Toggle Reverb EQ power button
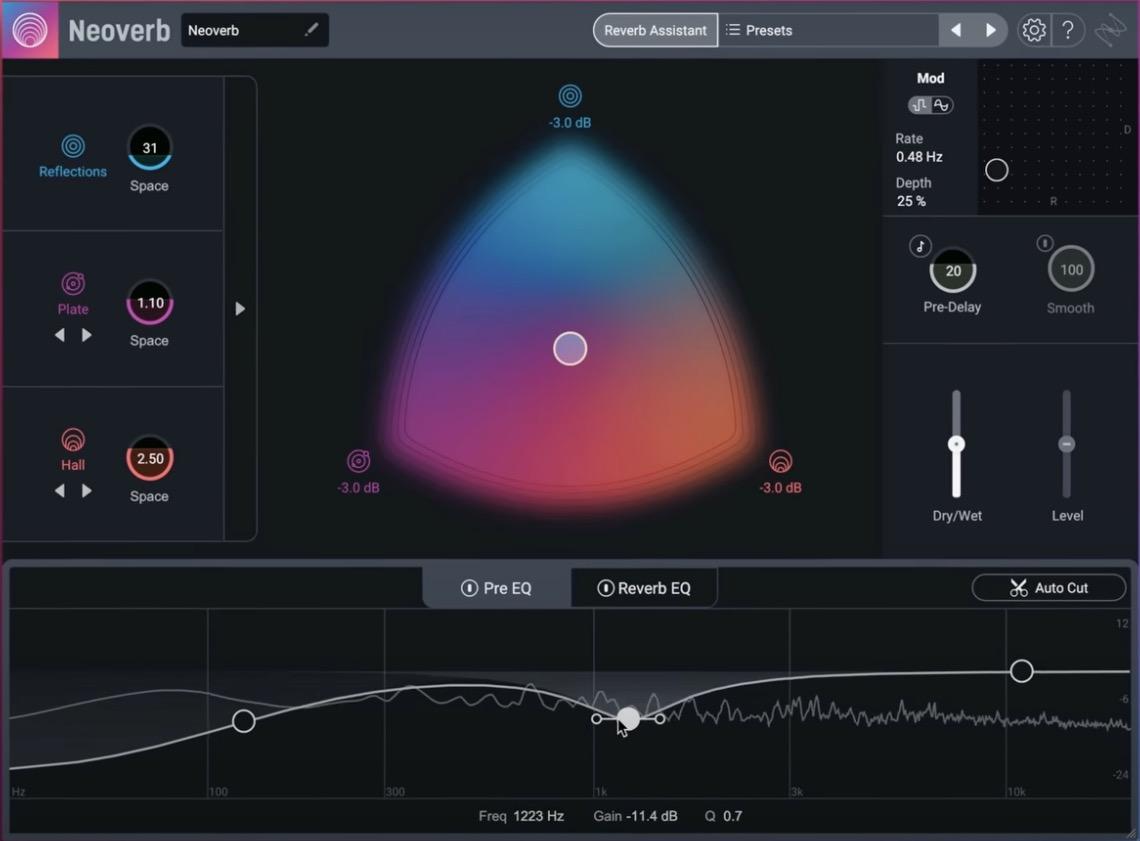Screen dimensions: 1140x841 (605, 588)
